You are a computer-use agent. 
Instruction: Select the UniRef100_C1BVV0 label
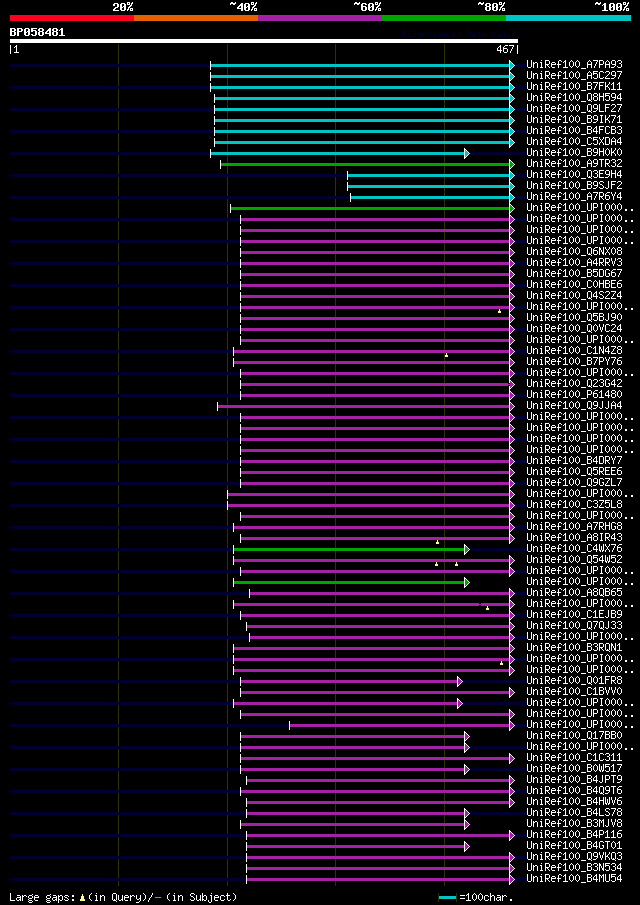click(574, 691)
